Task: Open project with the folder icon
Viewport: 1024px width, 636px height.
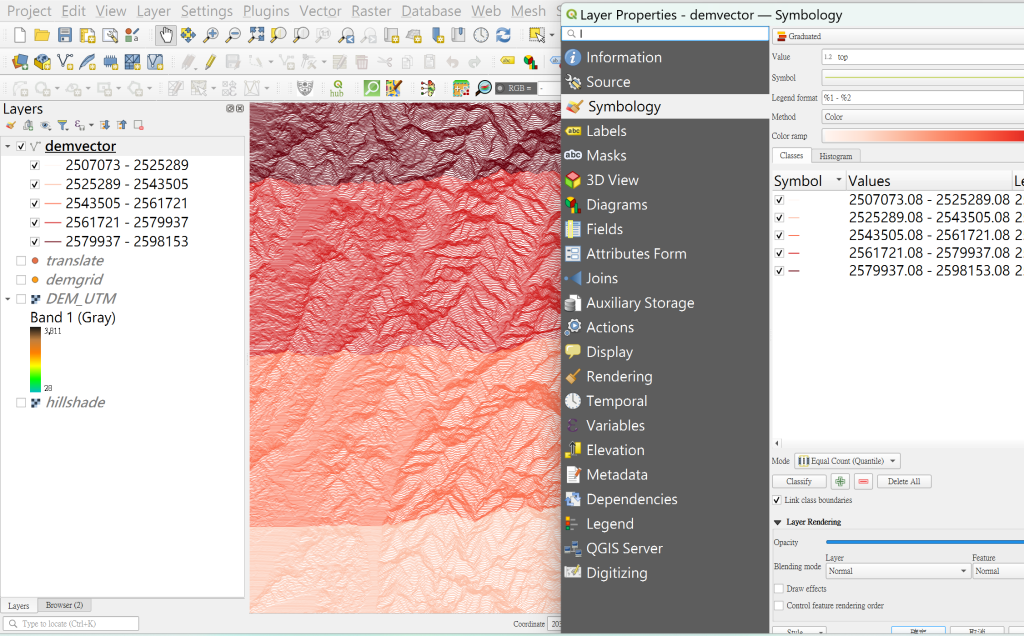Action: point(42,35)
